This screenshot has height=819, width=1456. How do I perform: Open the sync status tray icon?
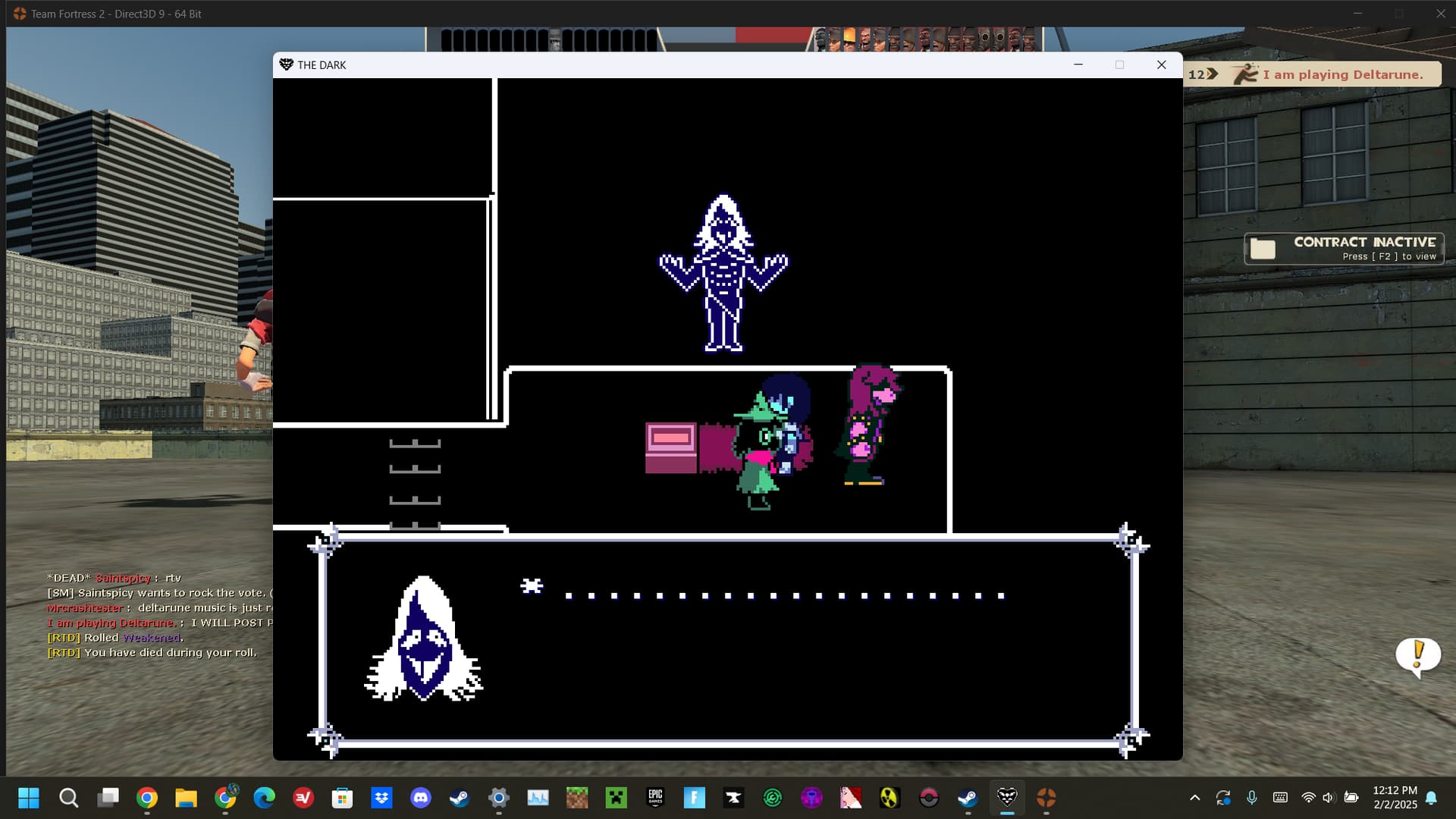click(1223, 798)
